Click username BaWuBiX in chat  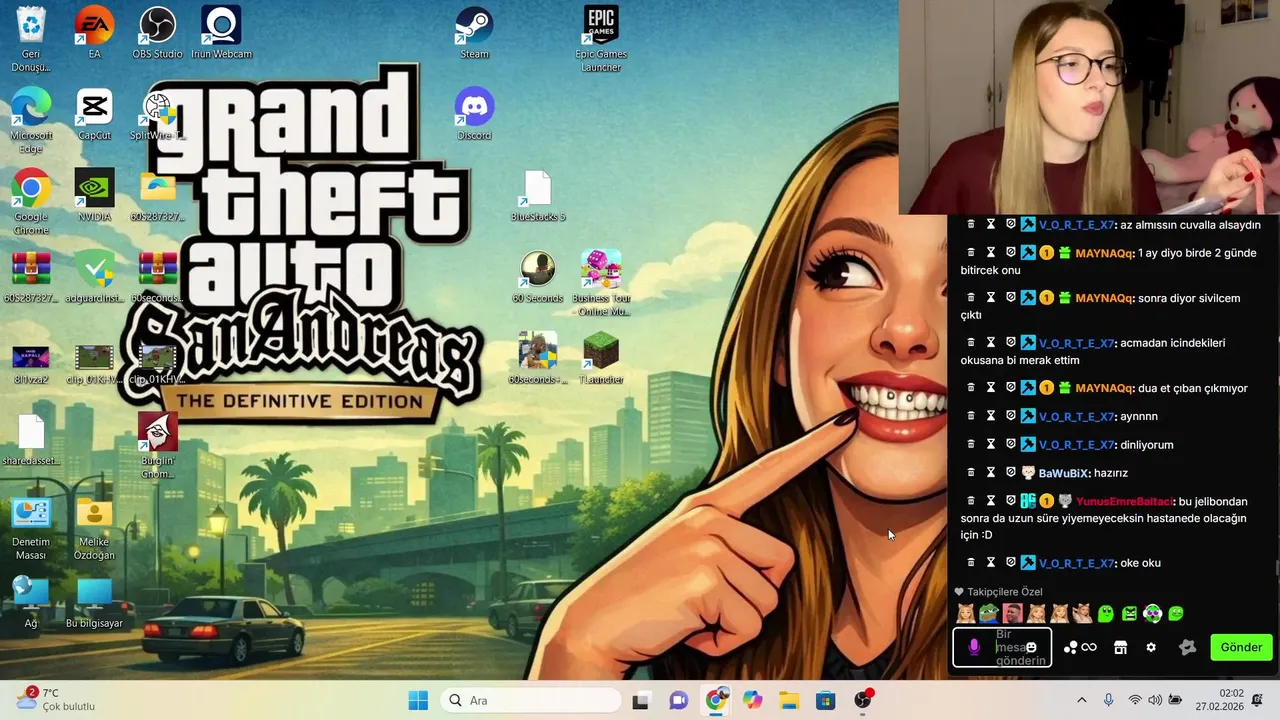pos(1063,473)
